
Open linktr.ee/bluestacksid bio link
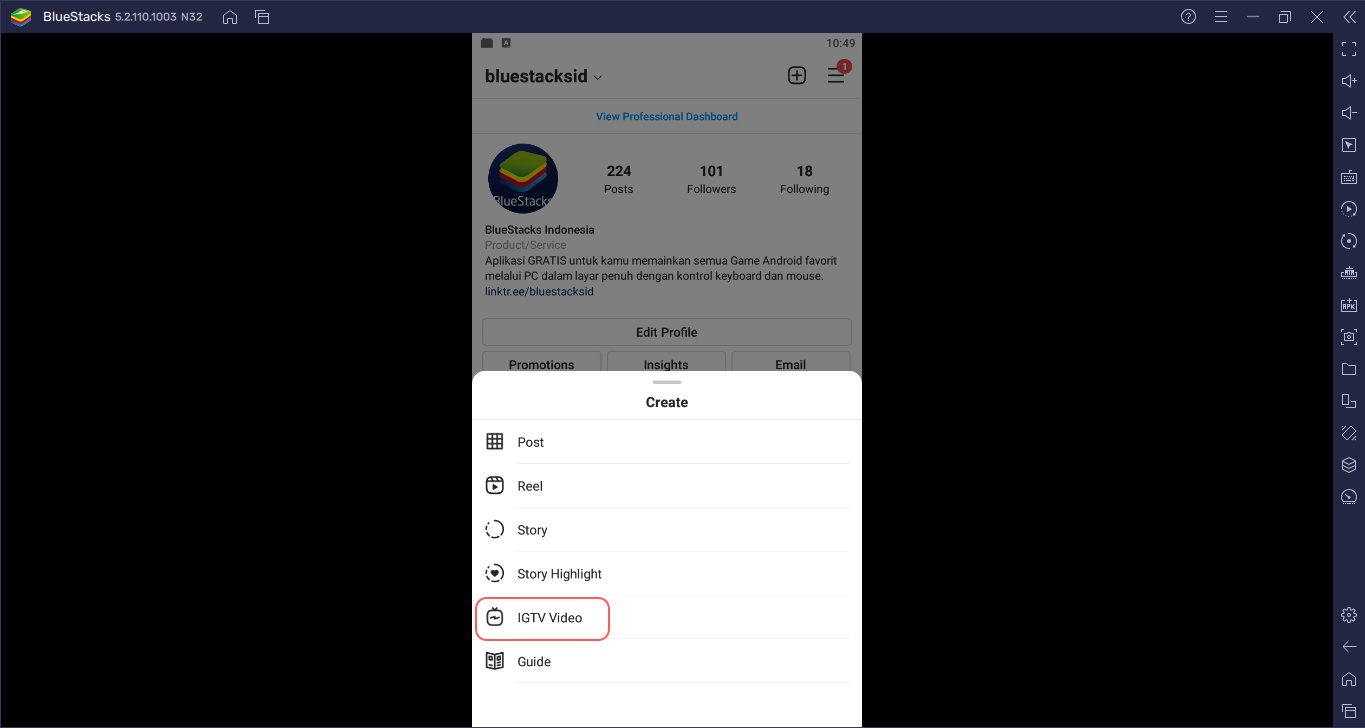pyautogui.click(x=539, y=292)
